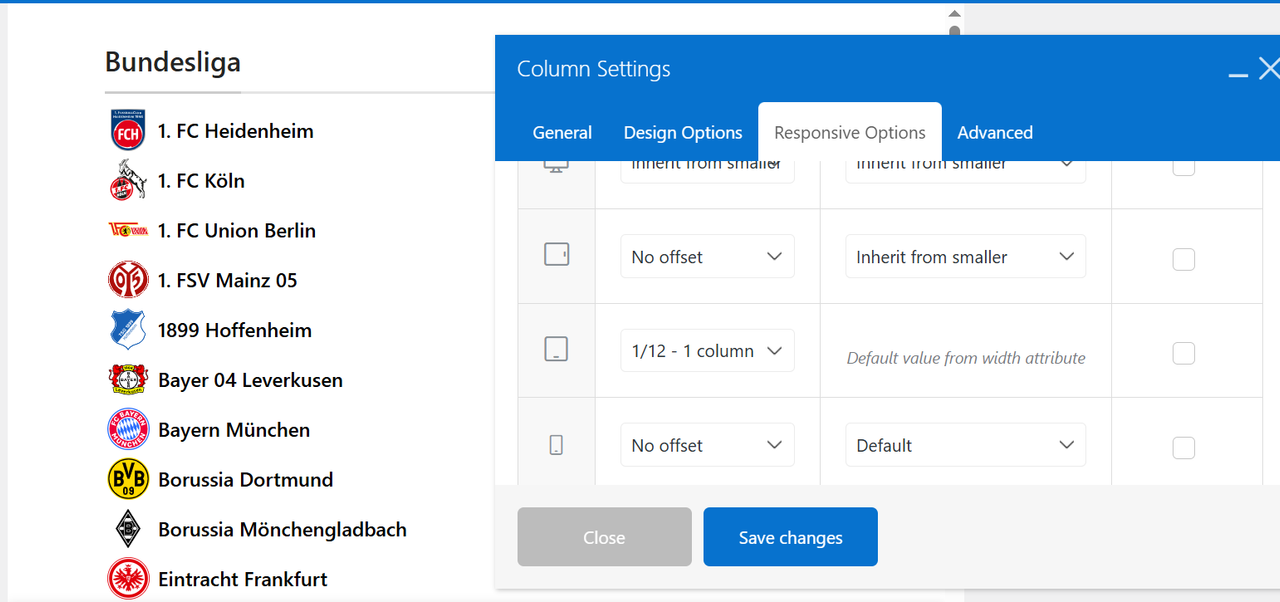Open the 1. FSV Mainz 05 link

(x=227, y=280)
